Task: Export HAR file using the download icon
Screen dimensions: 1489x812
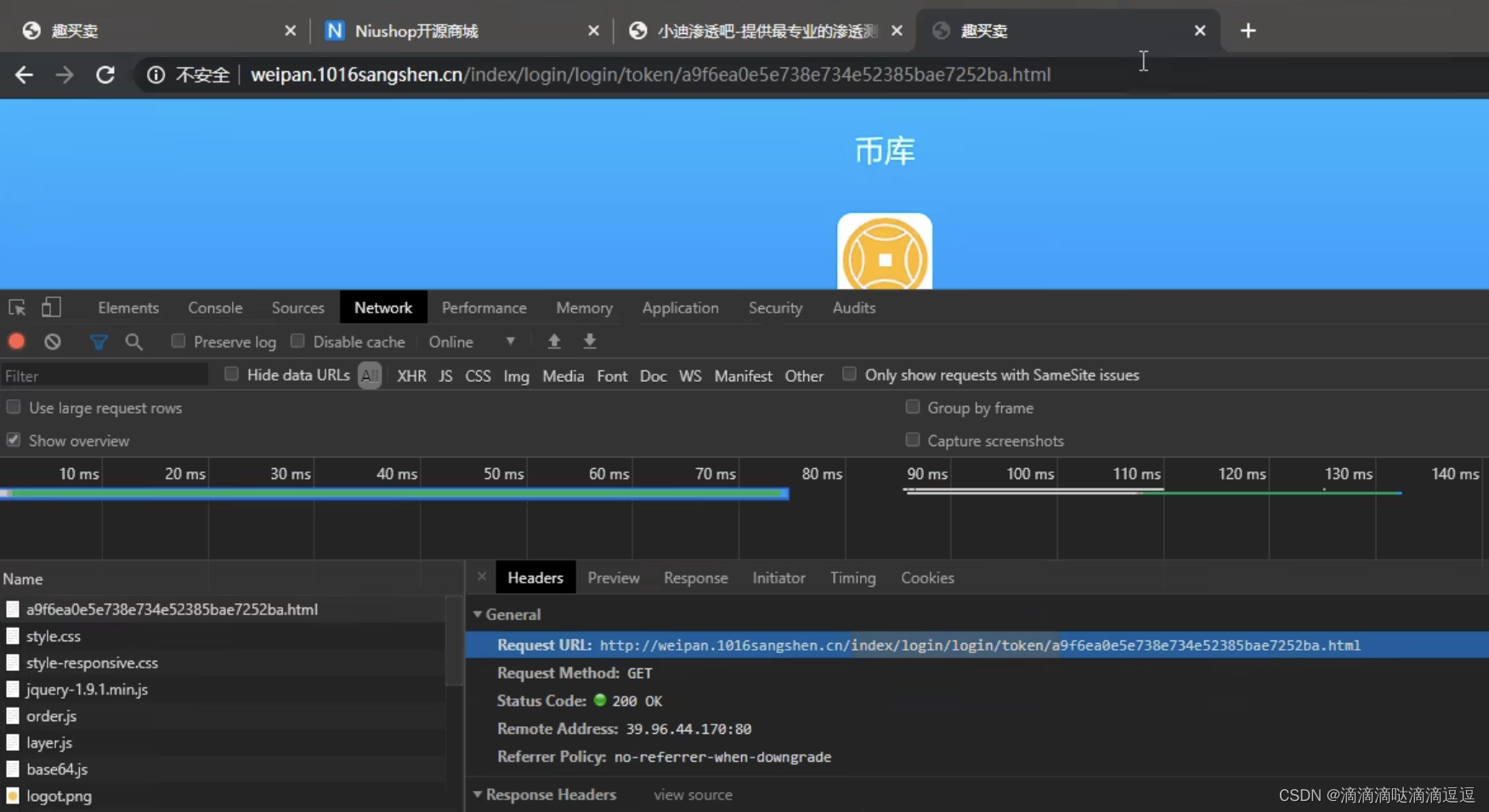Action: pyautogui.click(x=589, y=341)
